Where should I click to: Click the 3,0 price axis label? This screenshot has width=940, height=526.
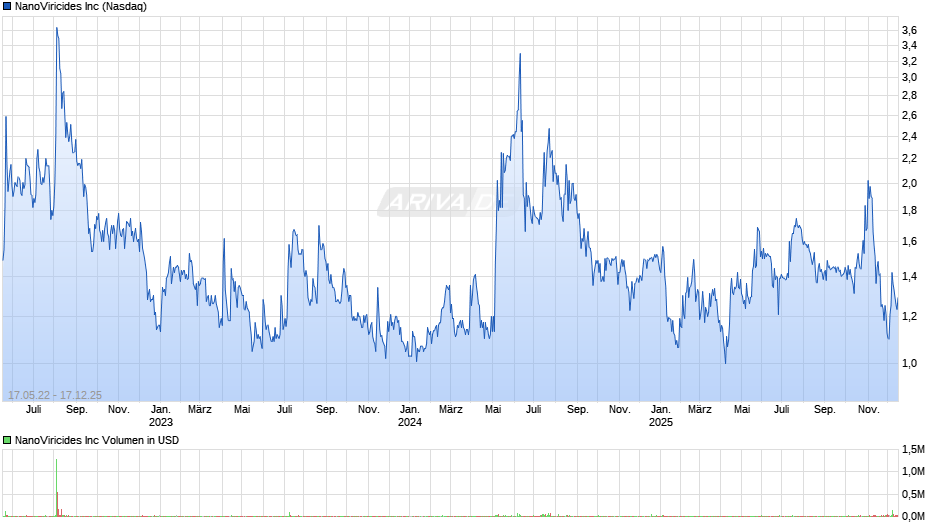[909, 77]
